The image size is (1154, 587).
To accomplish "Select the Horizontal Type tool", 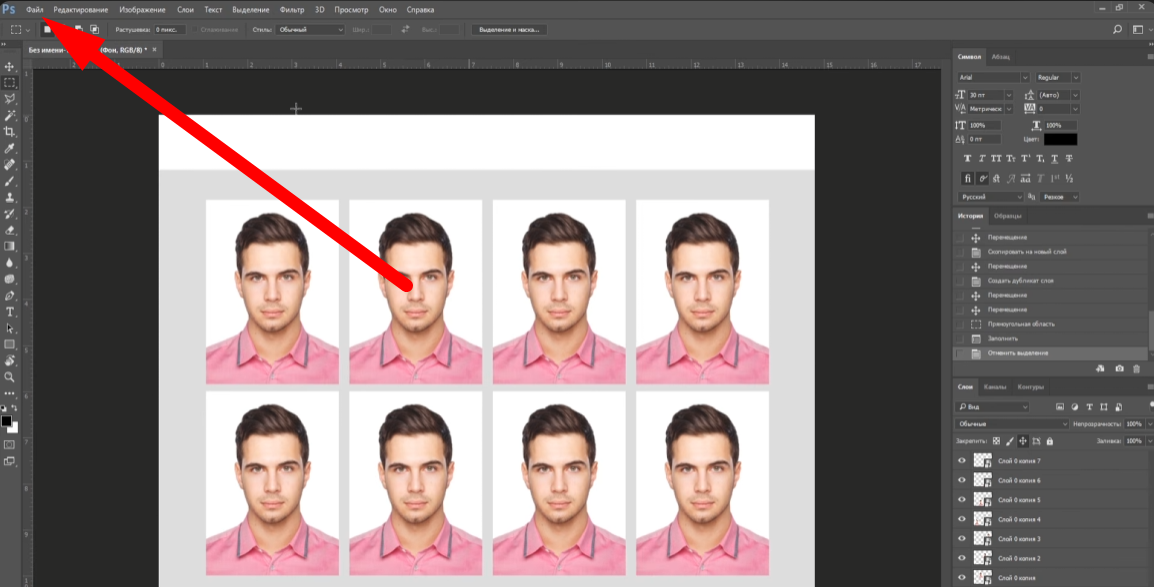I will (10, 312).
